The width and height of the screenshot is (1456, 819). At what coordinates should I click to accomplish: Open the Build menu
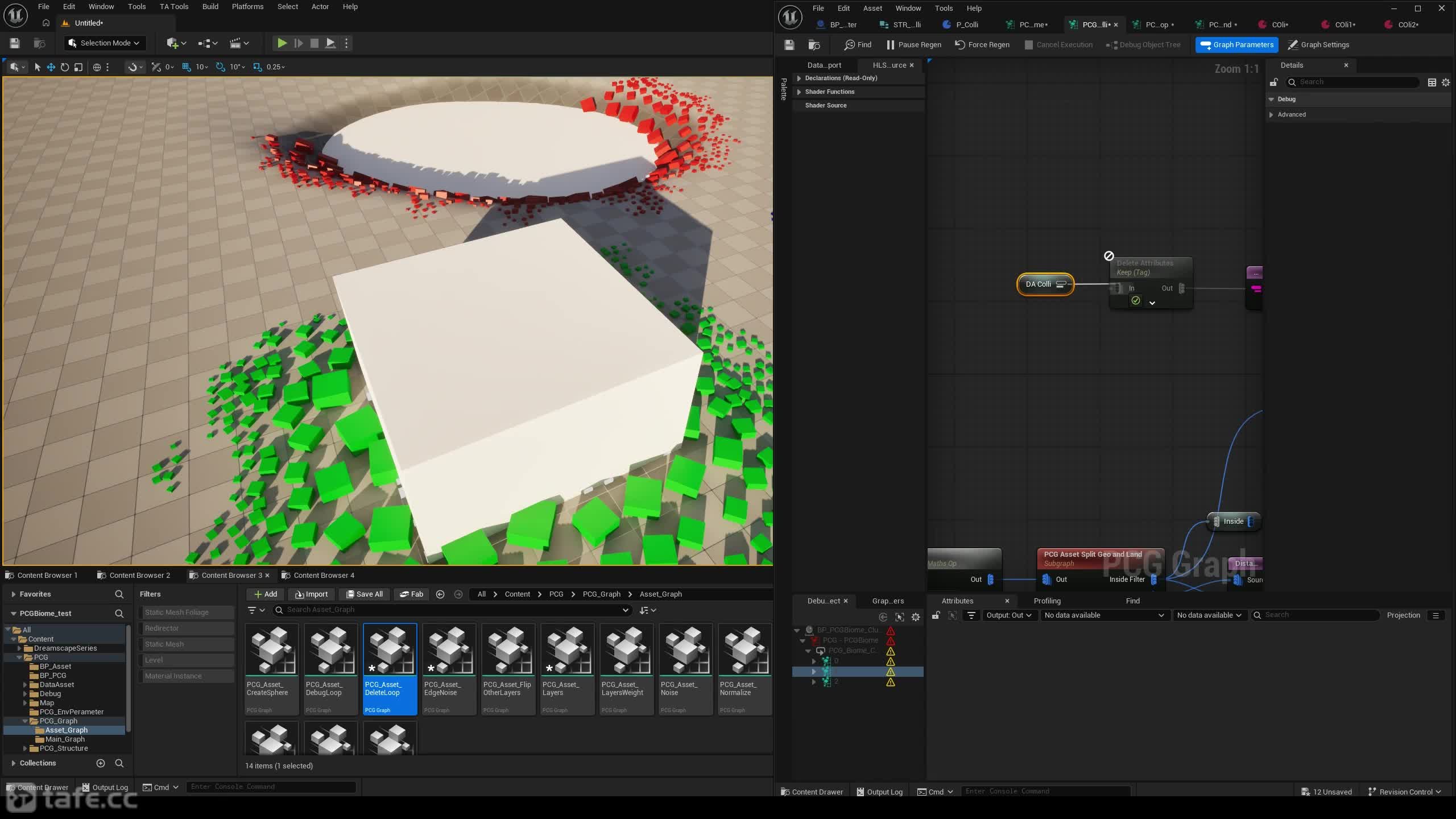[210, 7]
